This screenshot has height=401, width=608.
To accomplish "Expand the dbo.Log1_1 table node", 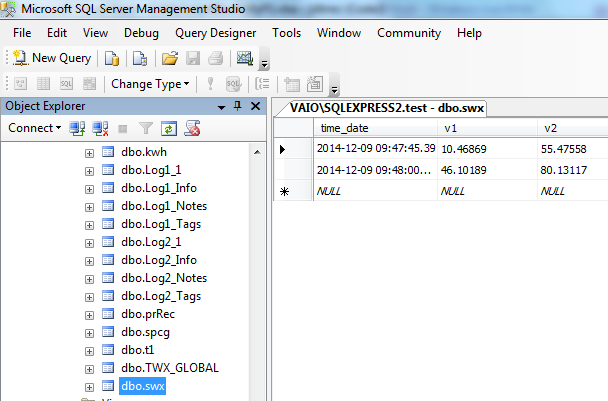I will click(x=90, y=171).
